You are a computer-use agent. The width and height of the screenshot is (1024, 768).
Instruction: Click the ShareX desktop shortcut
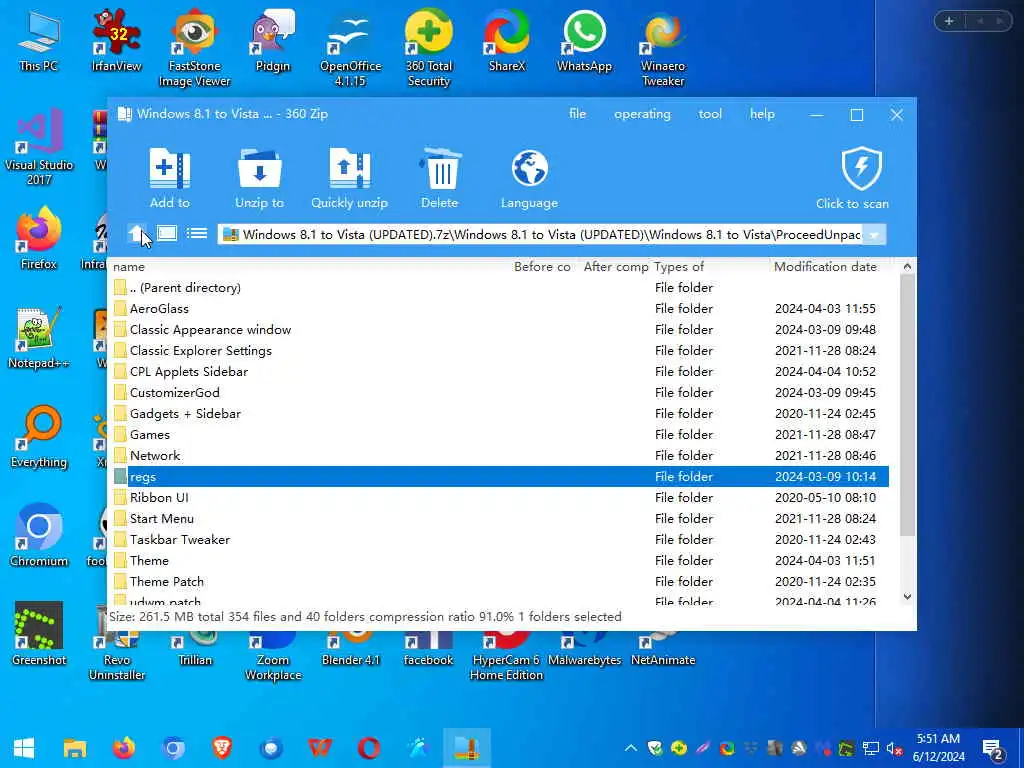click(x=507, y=41)
